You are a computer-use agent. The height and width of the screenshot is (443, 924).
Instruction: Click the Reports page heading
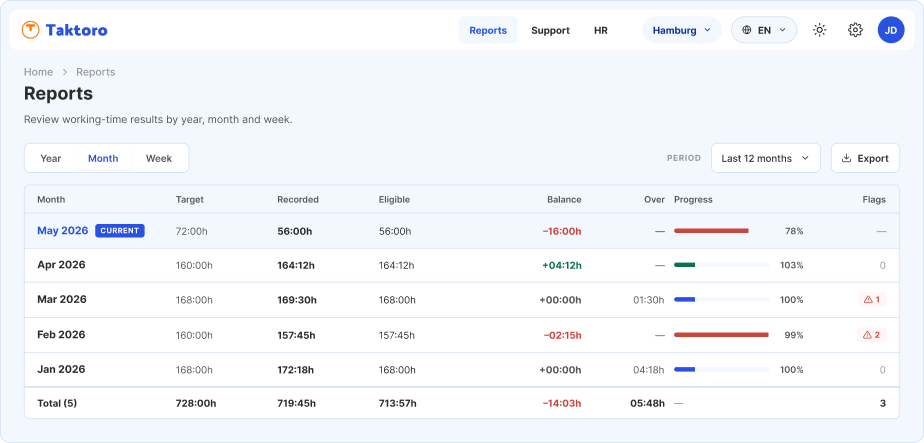pyautogui.click(x=58, y=94)
